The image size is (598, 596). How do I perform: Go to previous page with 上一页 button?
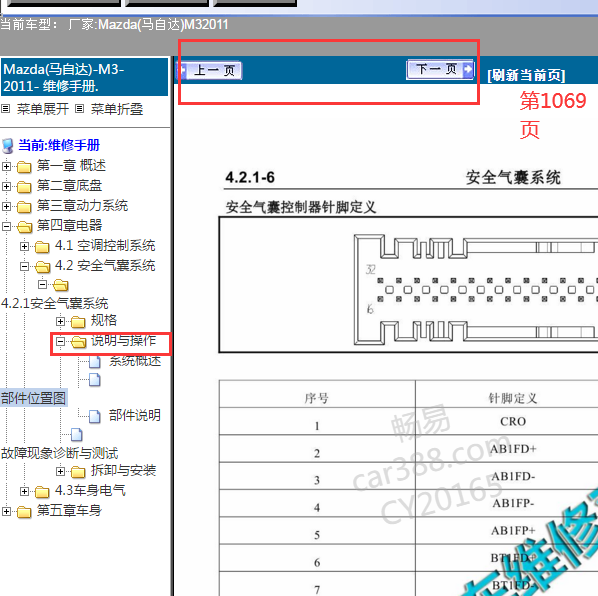[210, 71]
